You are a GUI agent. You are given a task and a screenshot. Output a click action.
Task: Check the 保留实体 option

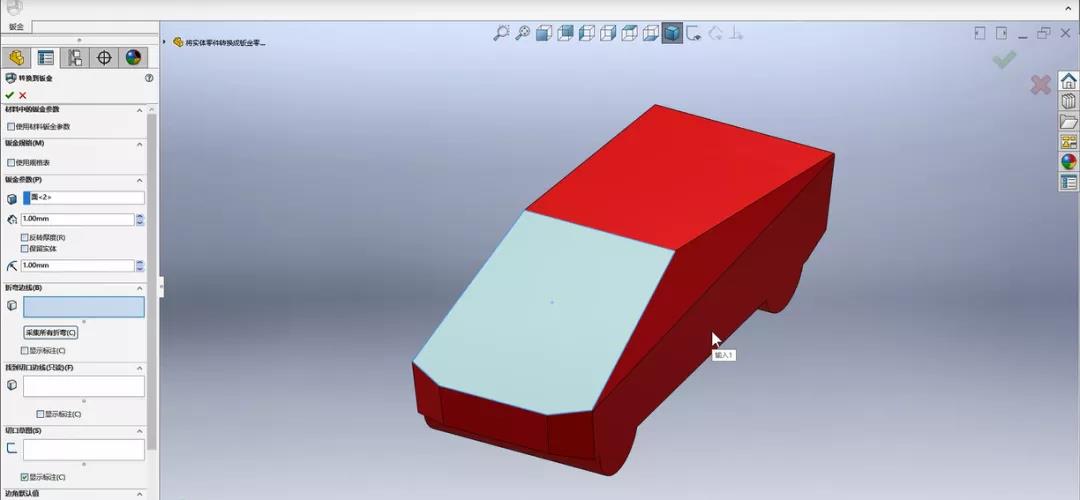(x=25, y=248)
